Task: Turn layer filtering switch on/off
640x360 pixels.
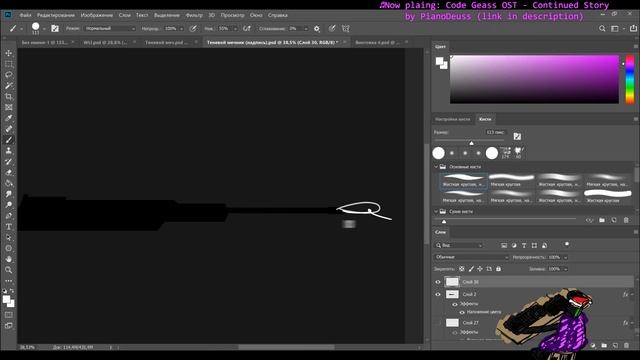Action: [567, 244]
